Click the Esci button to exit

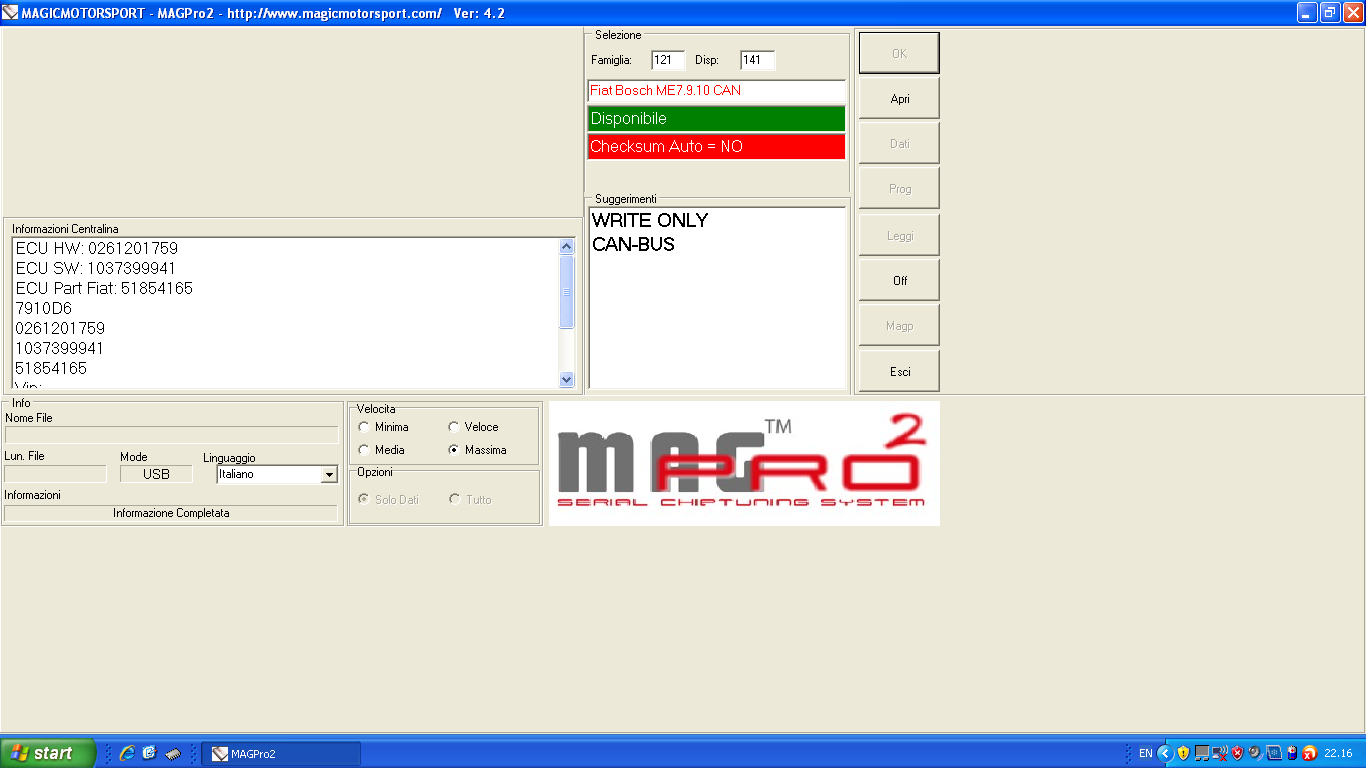[x=899, y=371]
